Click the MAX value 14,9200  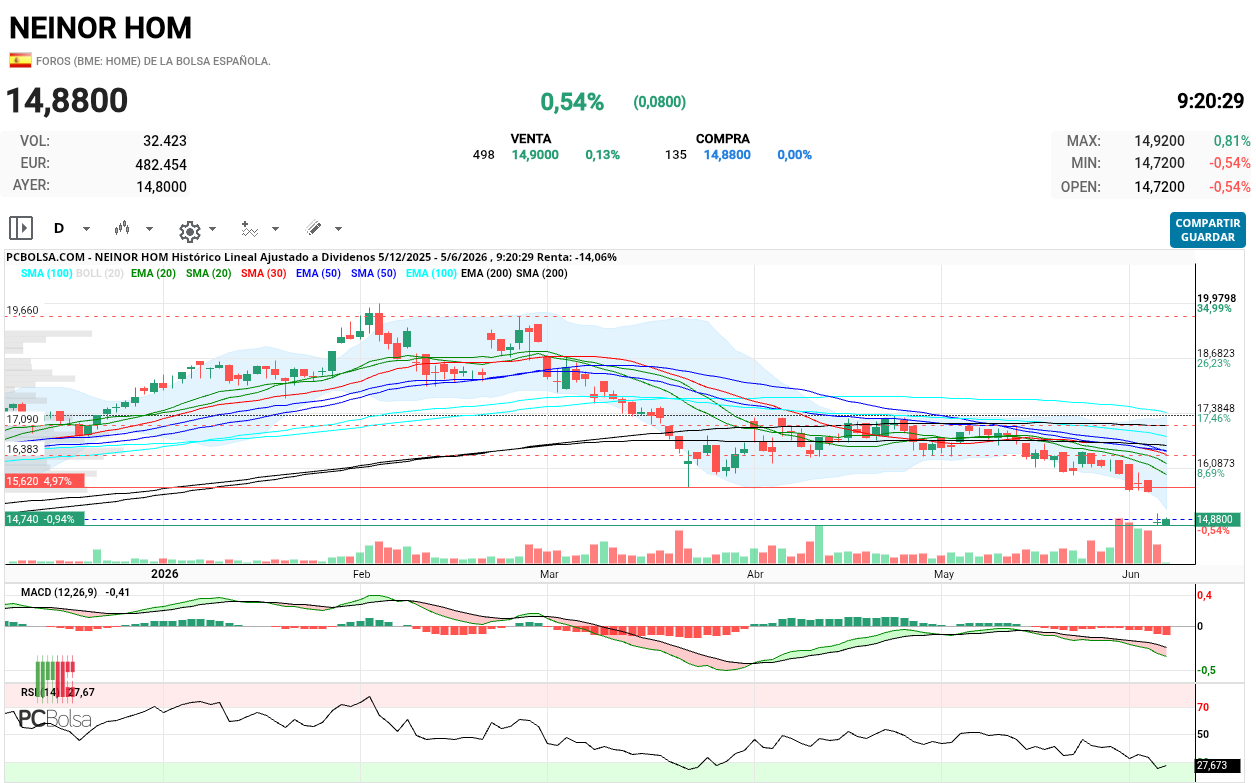point(1159,141)
